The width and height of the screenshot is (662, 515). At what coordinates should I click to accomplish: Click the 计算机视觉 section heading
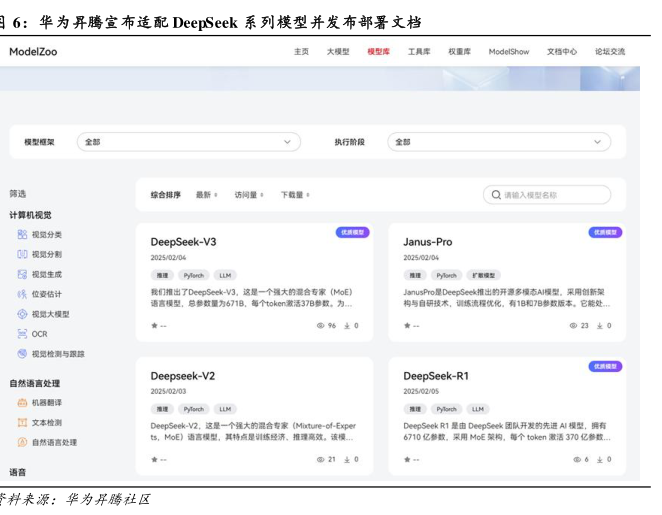[30, 215]
